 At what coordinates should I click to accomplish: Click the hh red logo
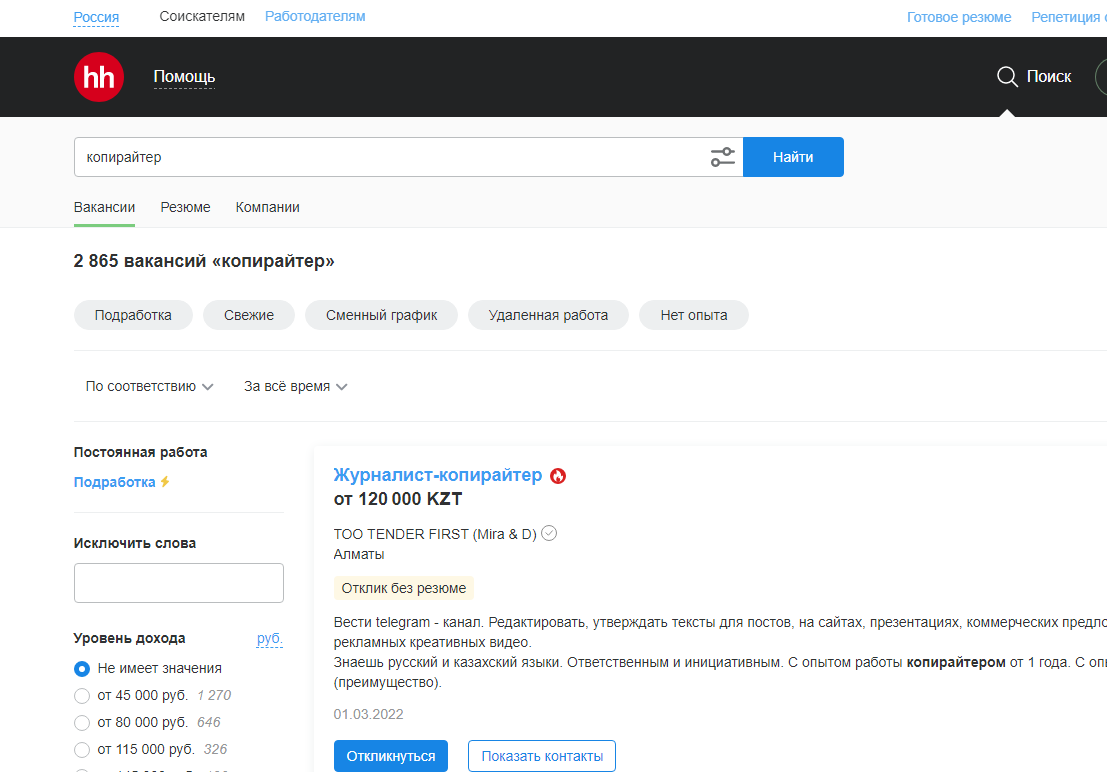99,77
